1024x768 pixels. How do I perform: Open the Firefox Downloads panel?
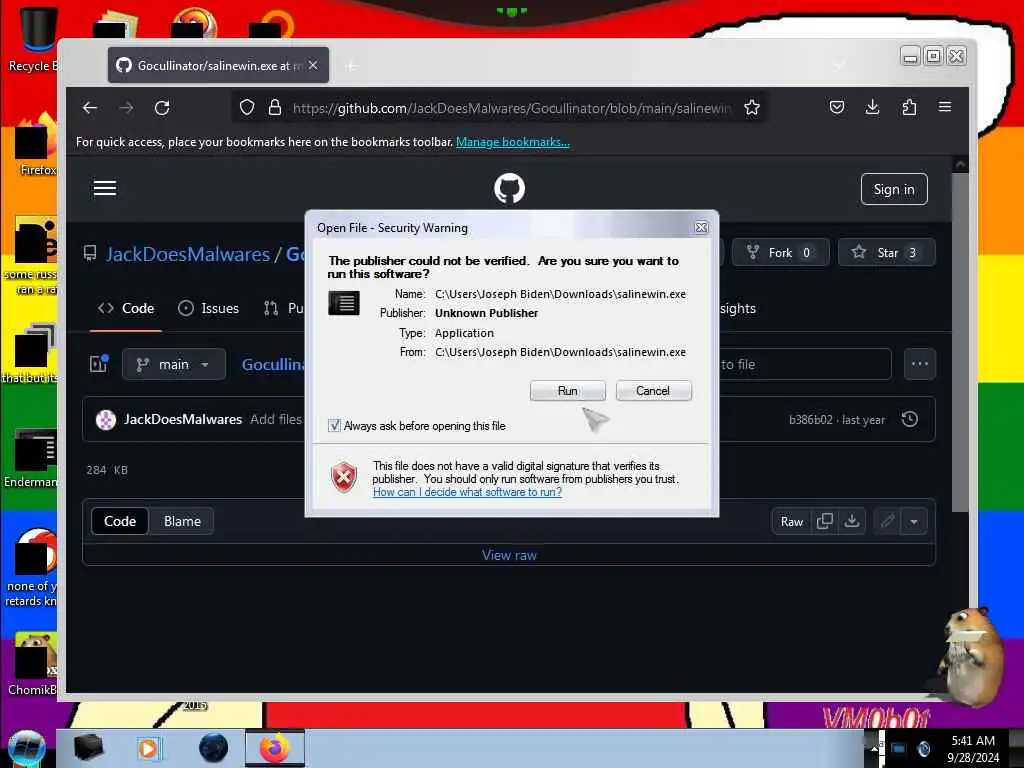tap(872, 107)
